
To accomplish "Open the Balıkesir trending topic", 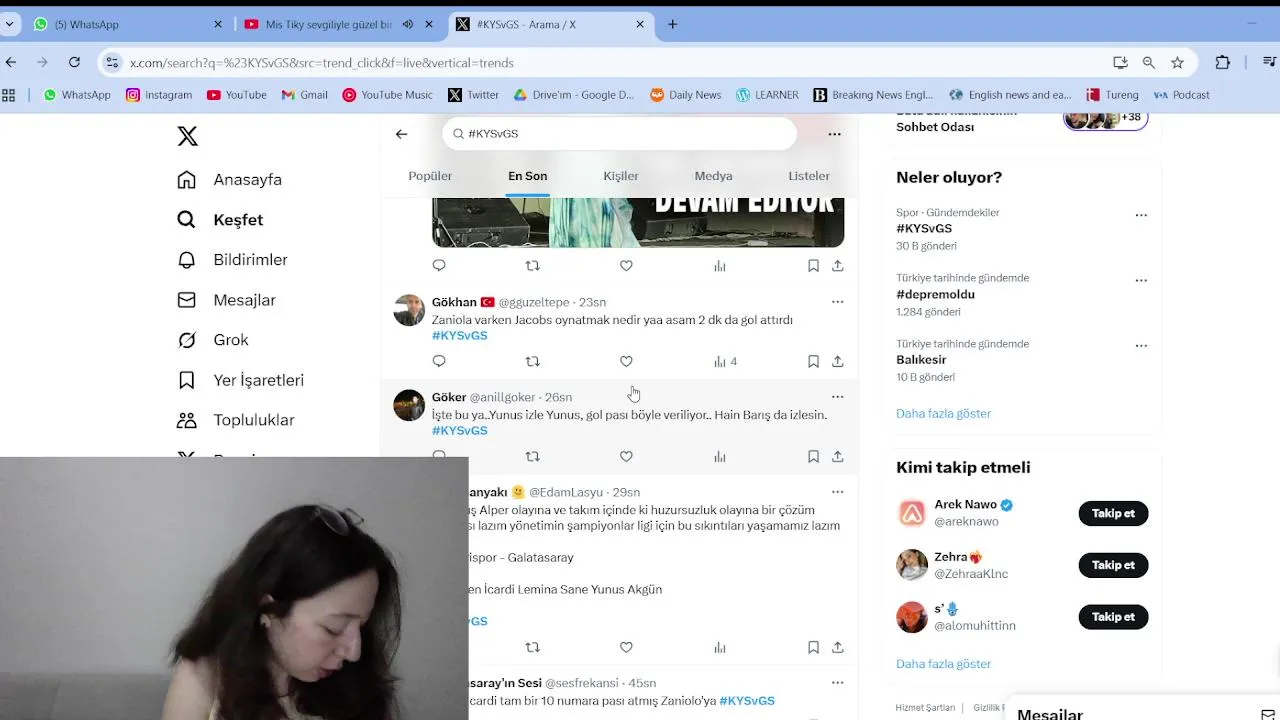I will pyautogui.click(x=921, y=359).
